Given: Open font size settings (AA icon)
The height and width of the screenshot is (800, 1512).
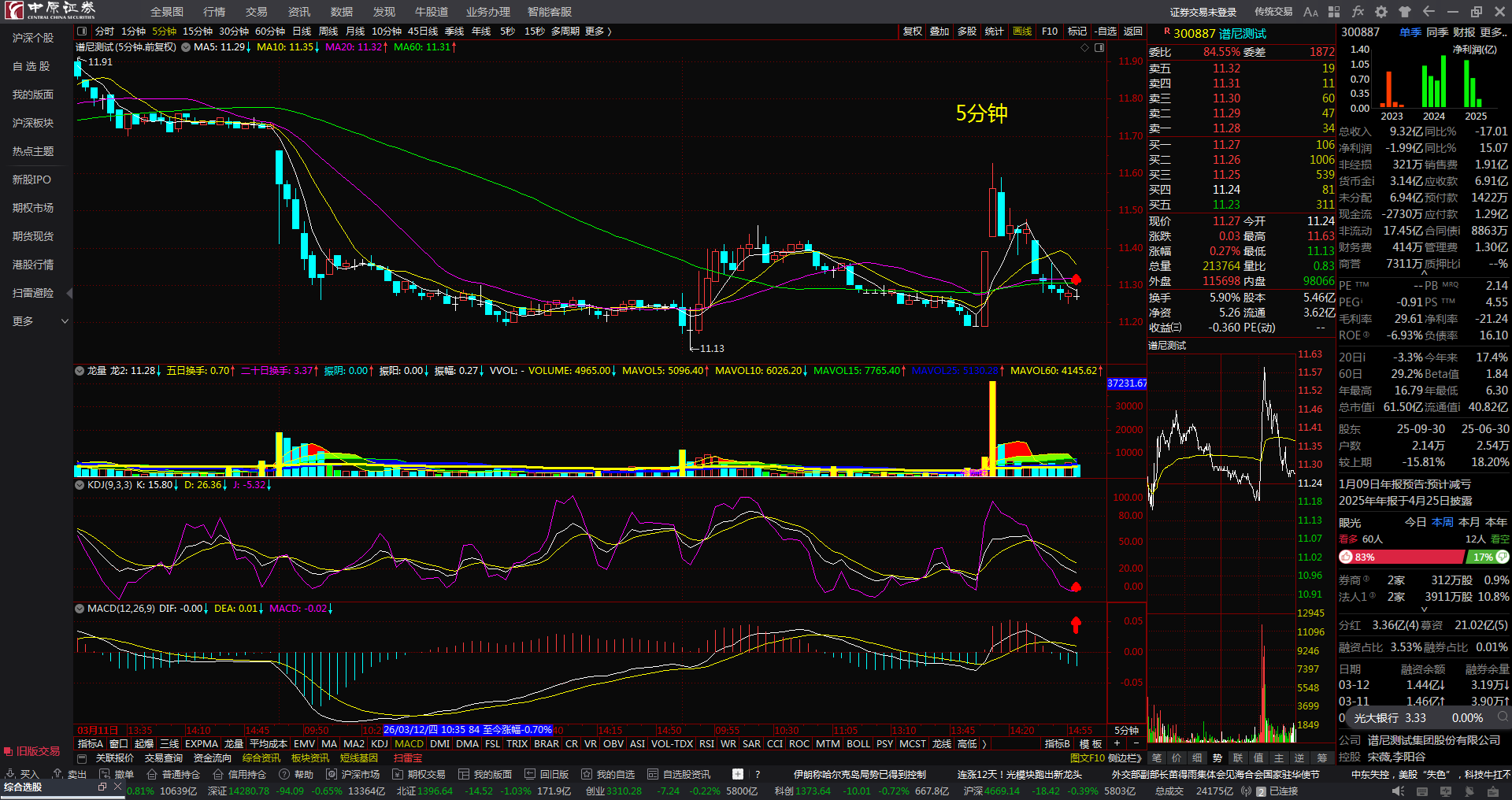Looking at the screenshot, I should tap(1310, 12).
